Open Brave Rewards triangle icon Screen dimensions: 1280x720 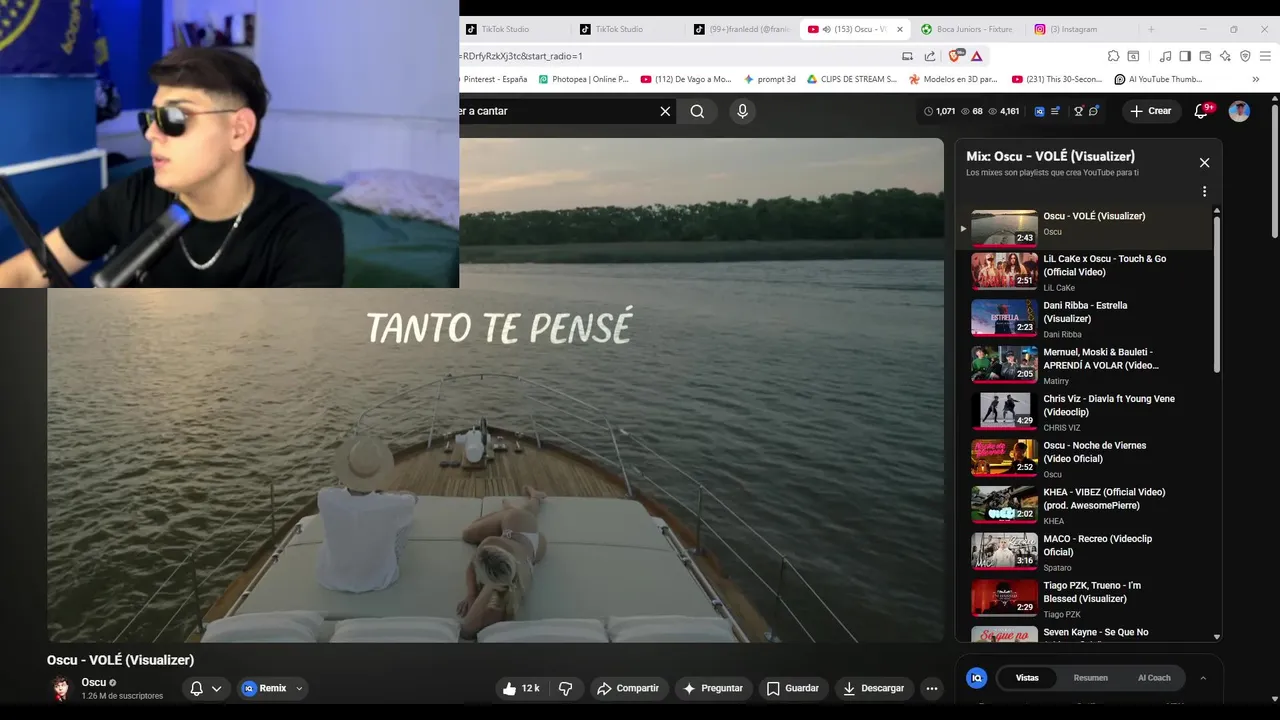point(977,56)
